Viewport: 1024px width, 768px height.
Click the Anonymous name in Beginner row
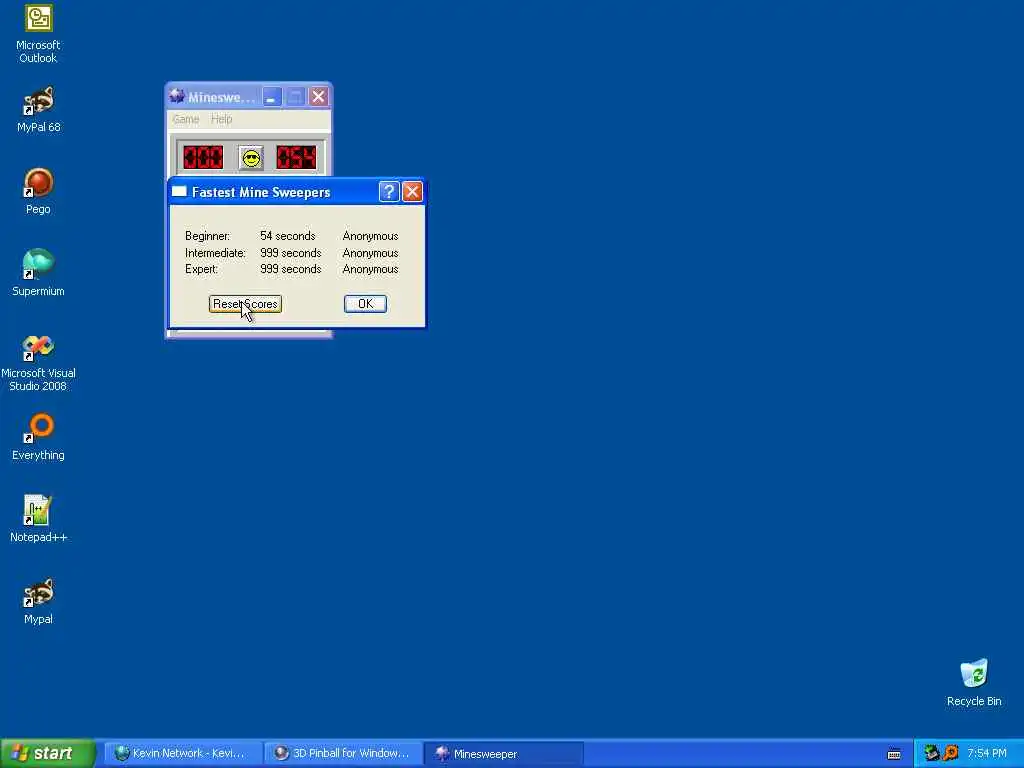click(370, 236)
